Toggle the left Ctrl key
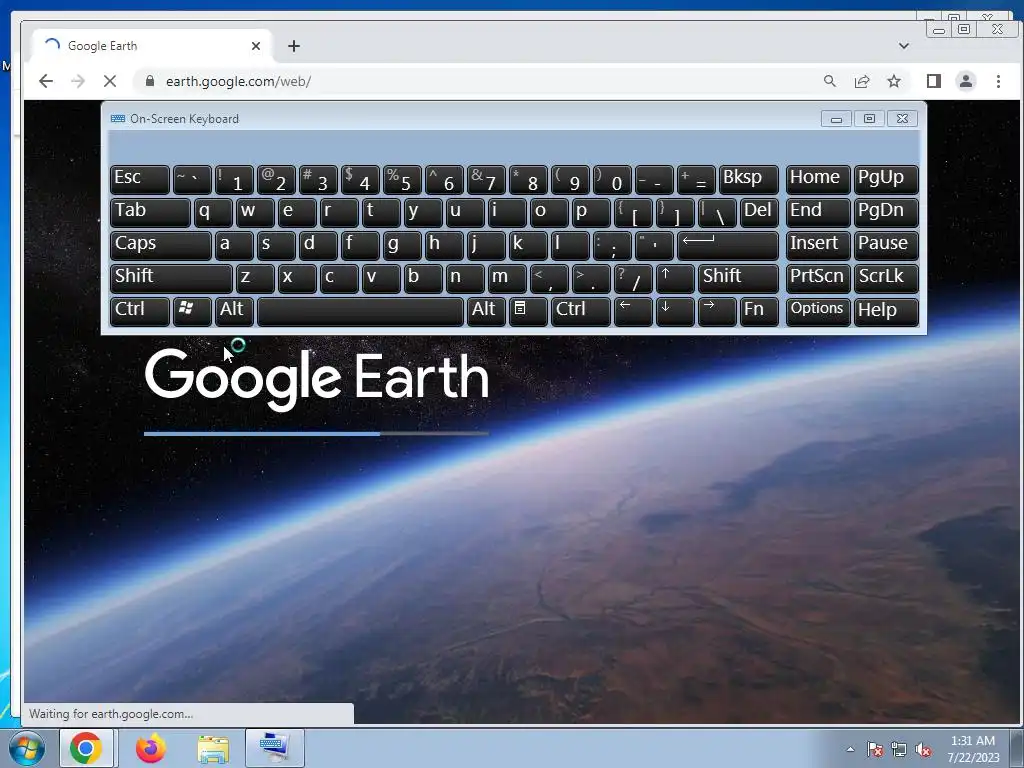Screen dimensions: 1024x768 [140, 311]
